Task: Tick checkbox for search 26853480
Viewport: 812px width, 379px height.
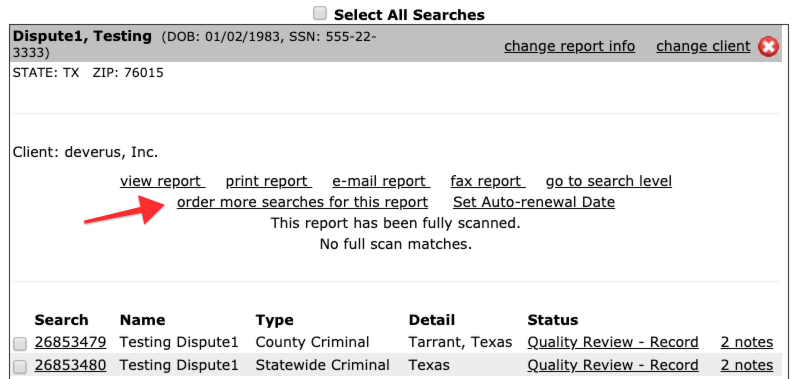Action: 20,367
